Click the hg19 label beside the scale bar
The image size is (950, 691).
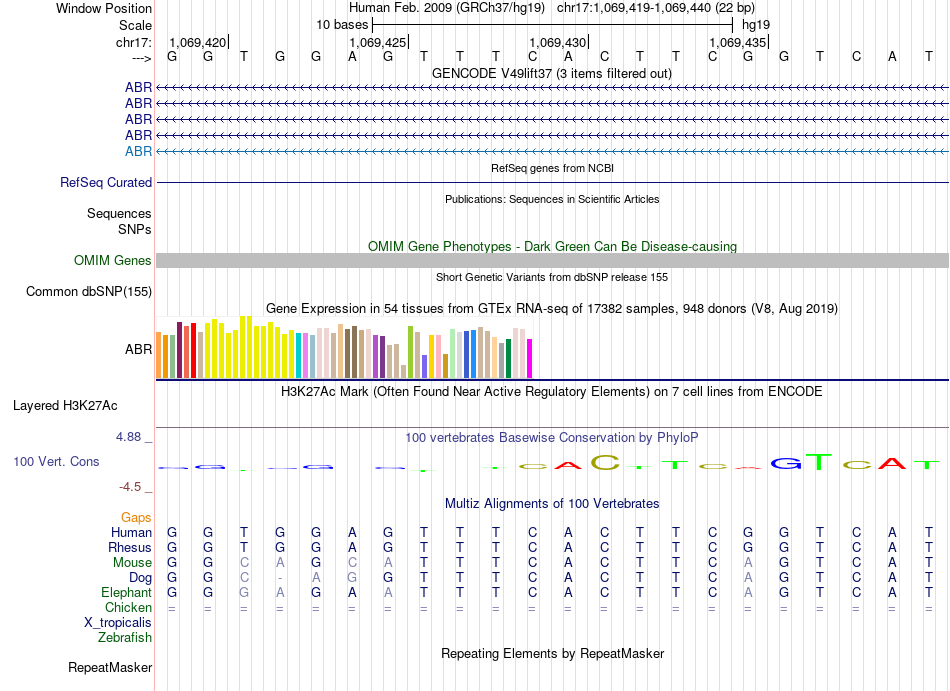coord(756,25)
